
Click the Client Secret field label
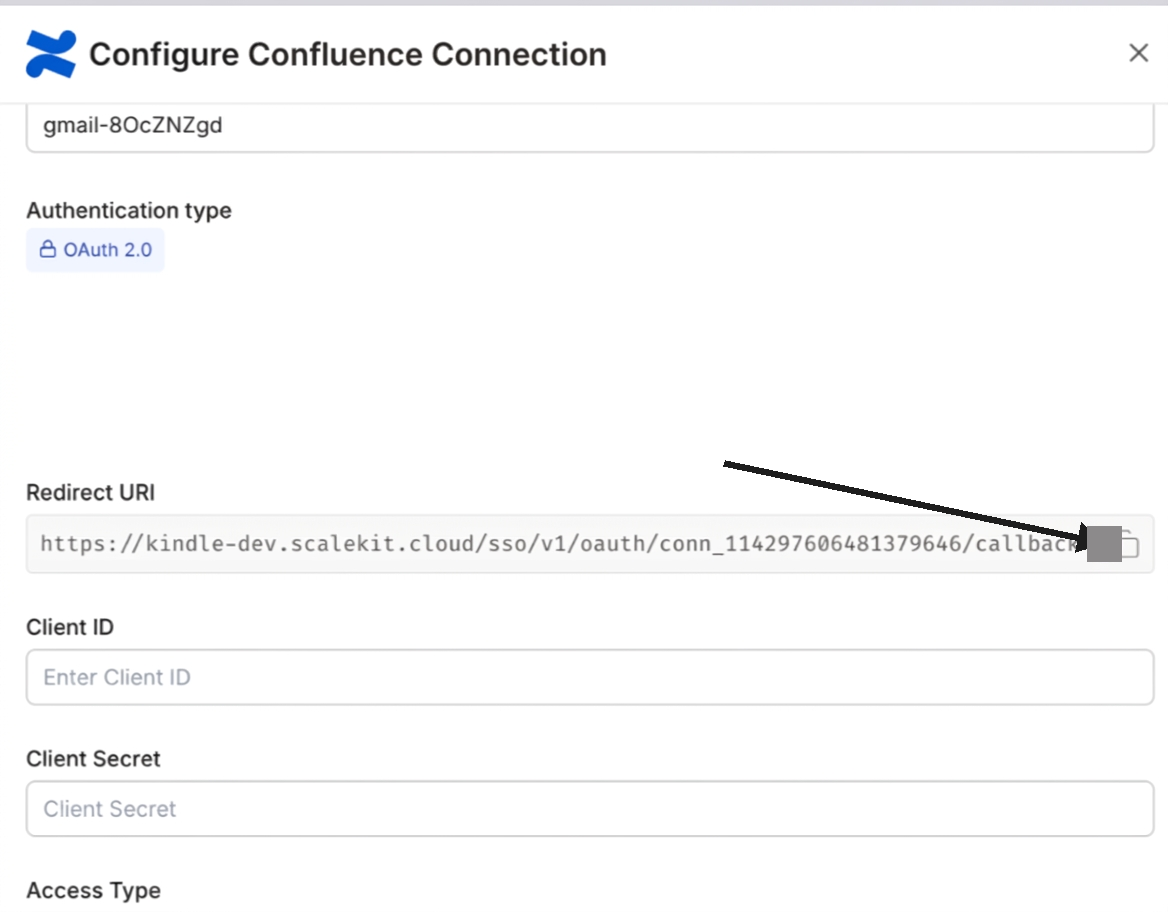[94, 759]
